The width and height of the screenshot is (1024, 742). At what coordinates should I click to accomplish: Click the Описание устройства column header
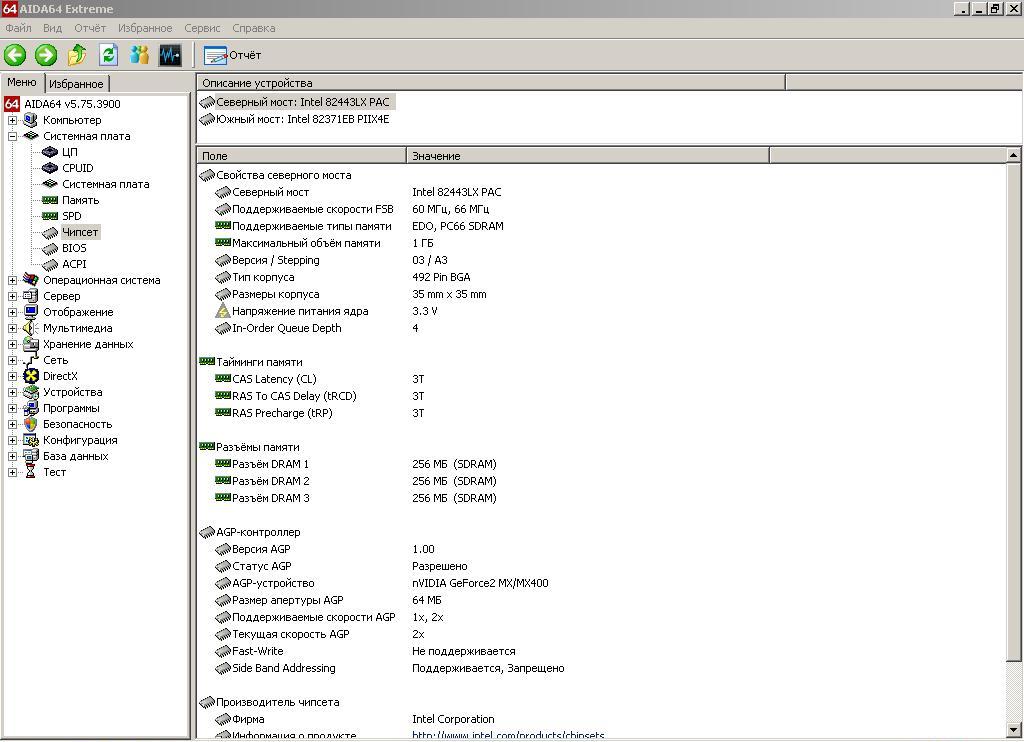[490, 83]
